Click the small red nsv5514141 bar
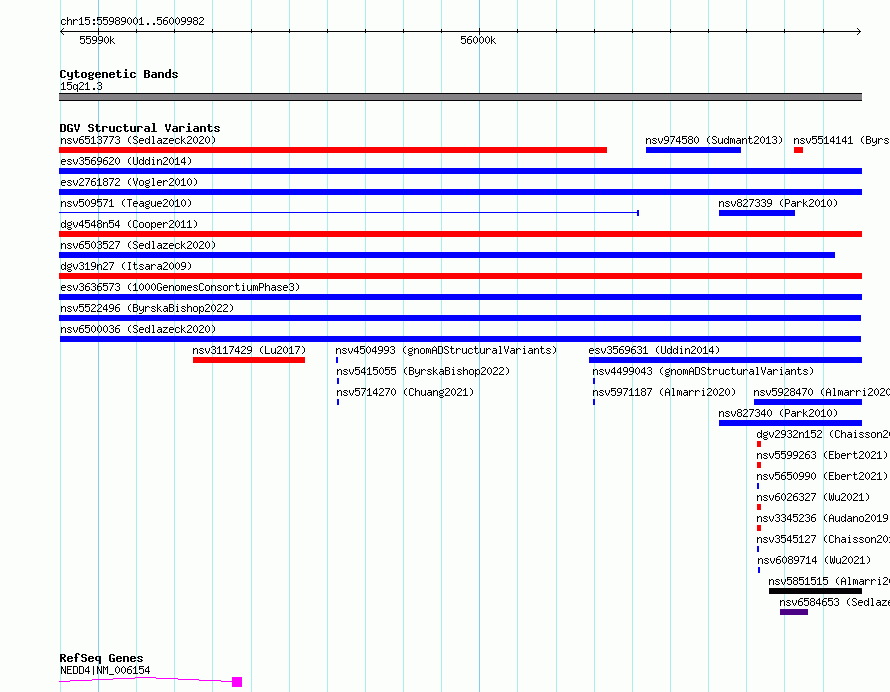Image resolution: width=890 pixels, height=692 pixels. (x=798, y=150)
